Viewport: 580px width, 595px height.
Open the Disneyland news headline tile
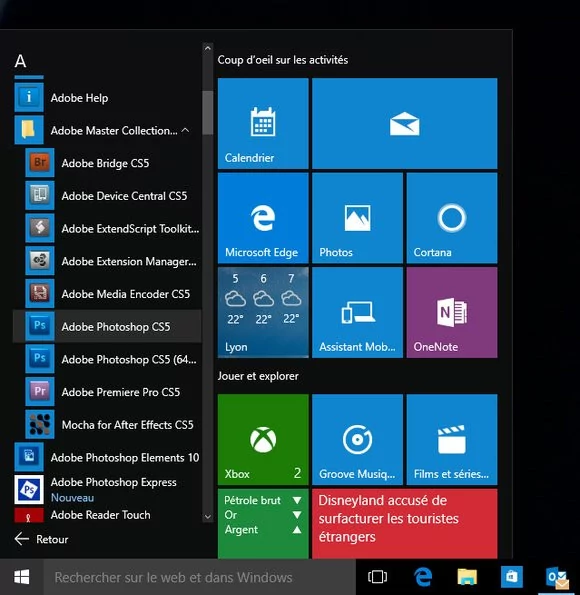click(x=405, y=523)
